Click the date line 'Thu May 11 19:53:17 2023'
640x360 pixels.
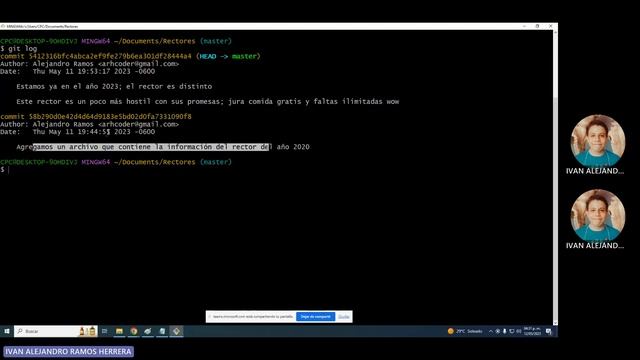78,71
